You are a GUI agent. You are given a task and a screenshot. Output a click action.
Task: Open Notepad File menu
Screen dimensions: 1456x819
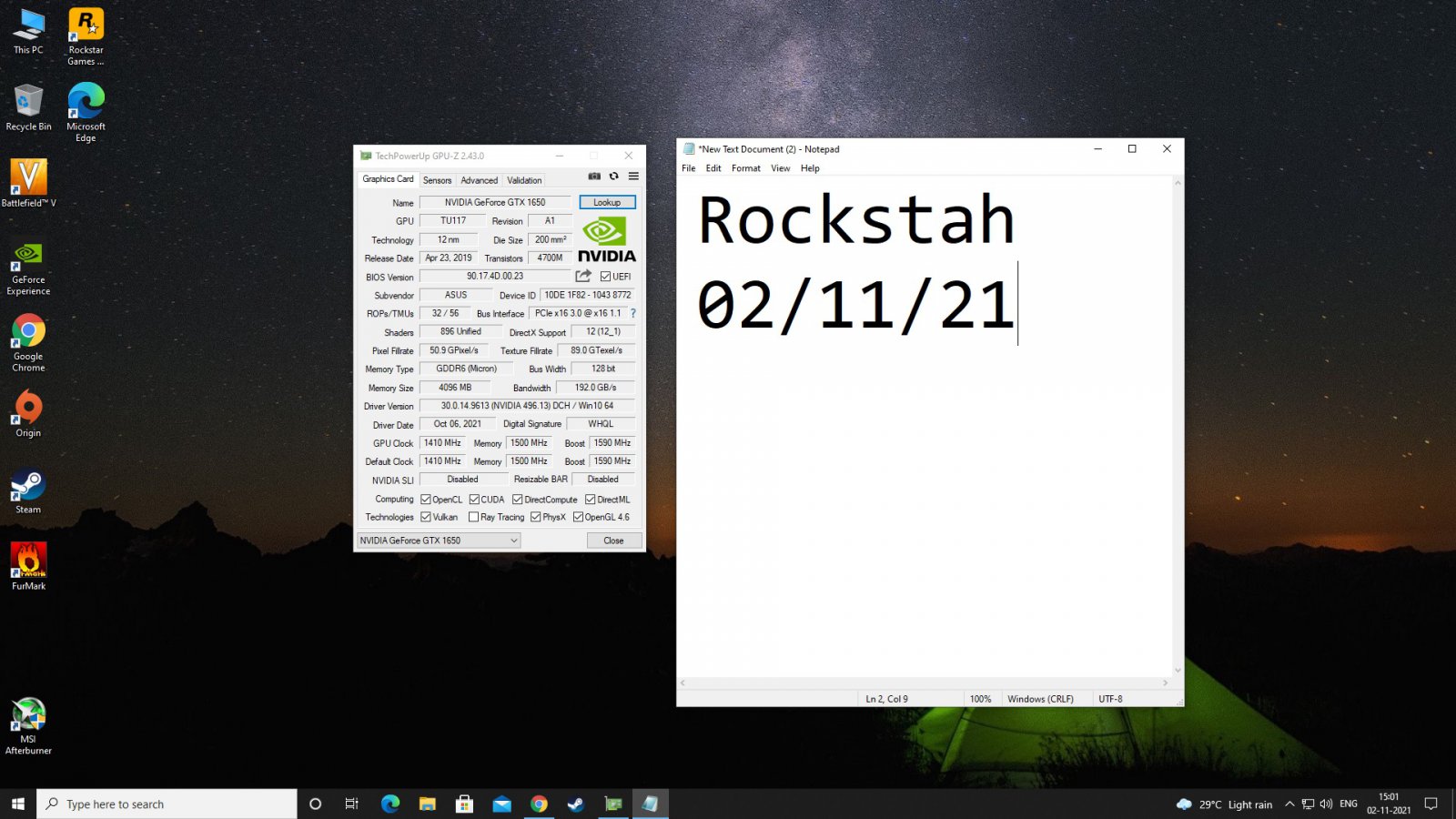[689, 168]
